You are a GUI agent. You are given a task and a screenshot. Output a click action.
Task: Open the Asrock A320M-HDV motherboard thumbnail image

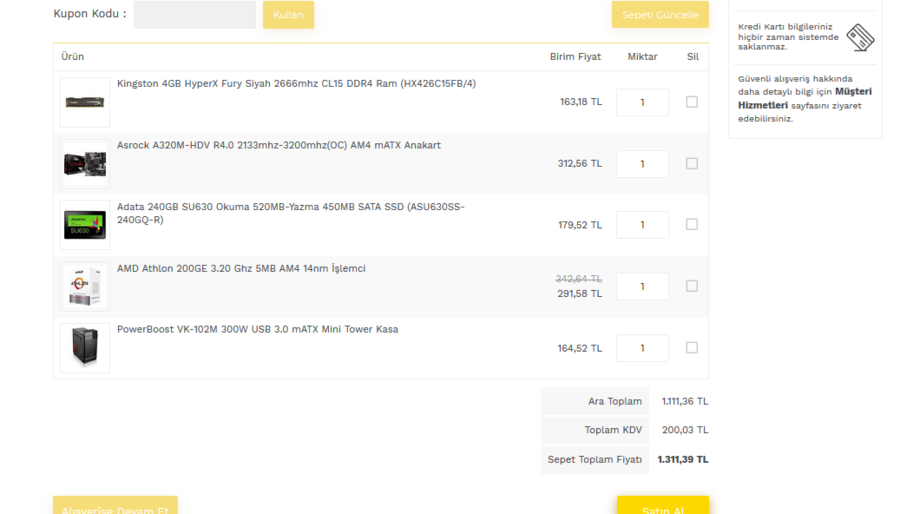coord(85,164)
